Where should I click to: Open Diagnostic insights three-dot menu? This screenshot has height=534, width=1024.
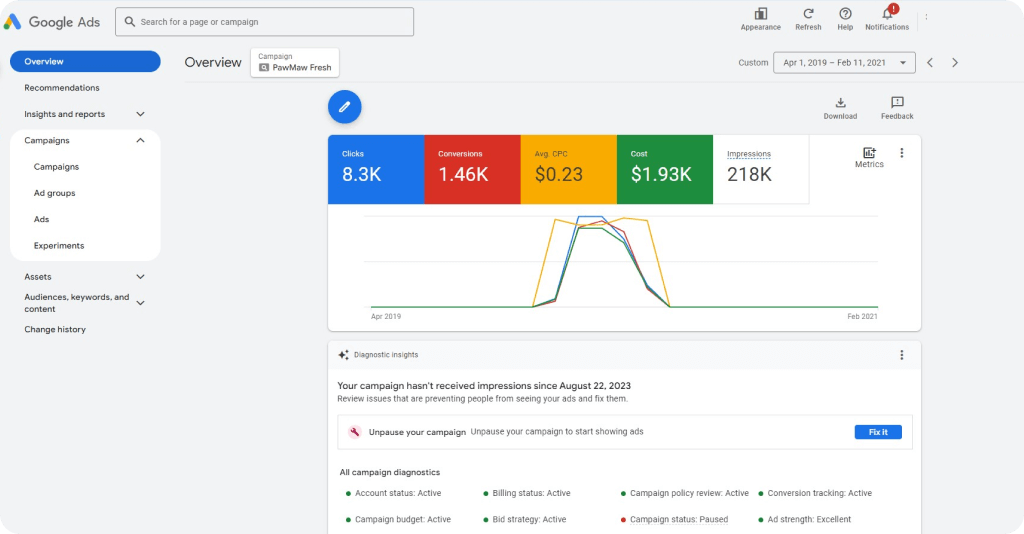pyautogui.click(x=902, y=355)
